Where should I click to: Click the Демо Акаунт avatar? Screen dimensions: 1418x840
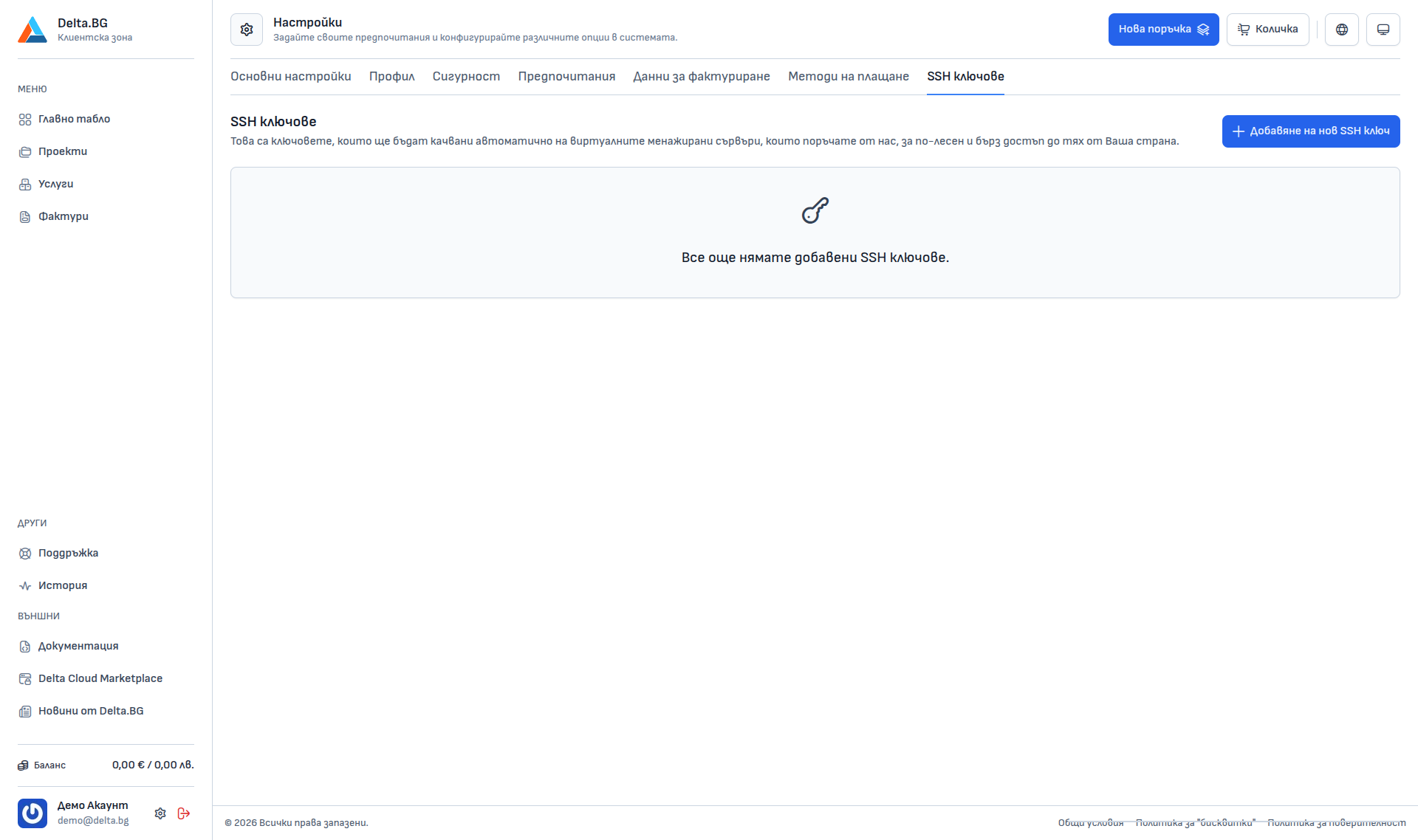32,813
